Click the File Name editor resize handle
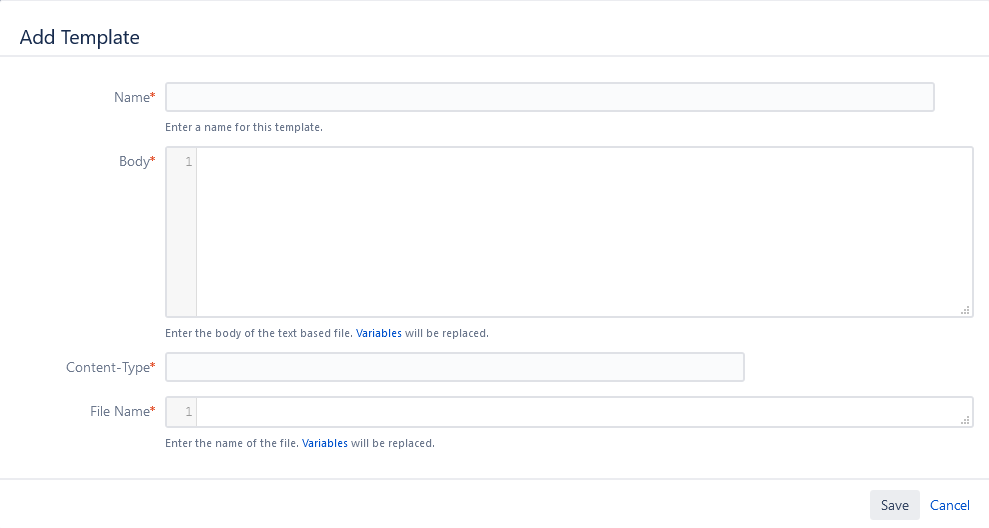Screen dimensions: 989x528 965,421
